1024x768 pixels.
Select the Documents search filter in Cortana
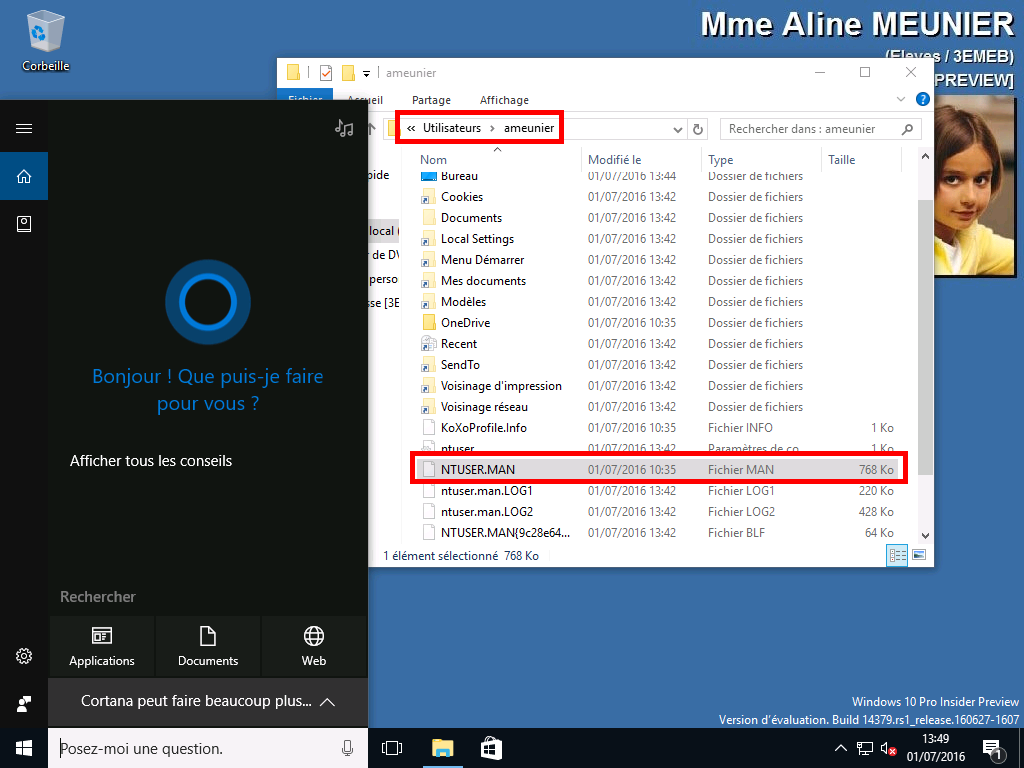(x=208, y=647)
